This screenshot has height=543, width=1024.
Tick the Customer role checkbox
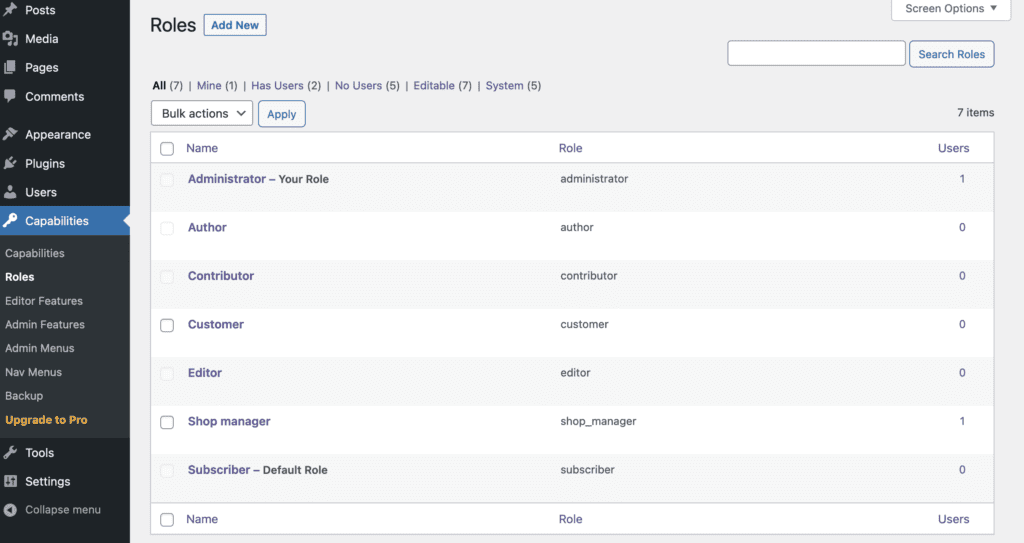point(167,325)
